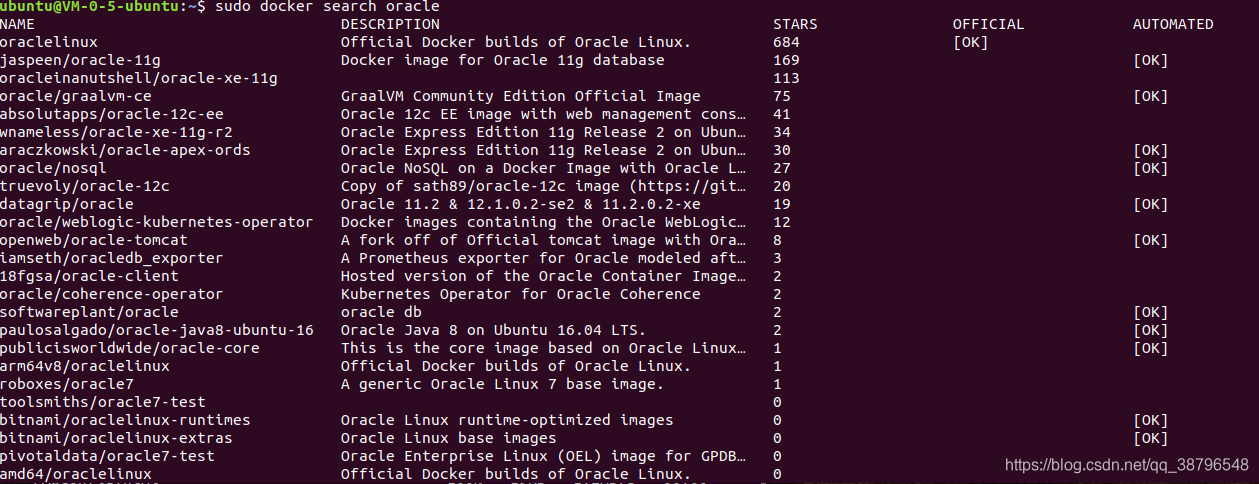
Task: Select 'pivotaldata/oracle7-test' image name
Action: [107, 456]
